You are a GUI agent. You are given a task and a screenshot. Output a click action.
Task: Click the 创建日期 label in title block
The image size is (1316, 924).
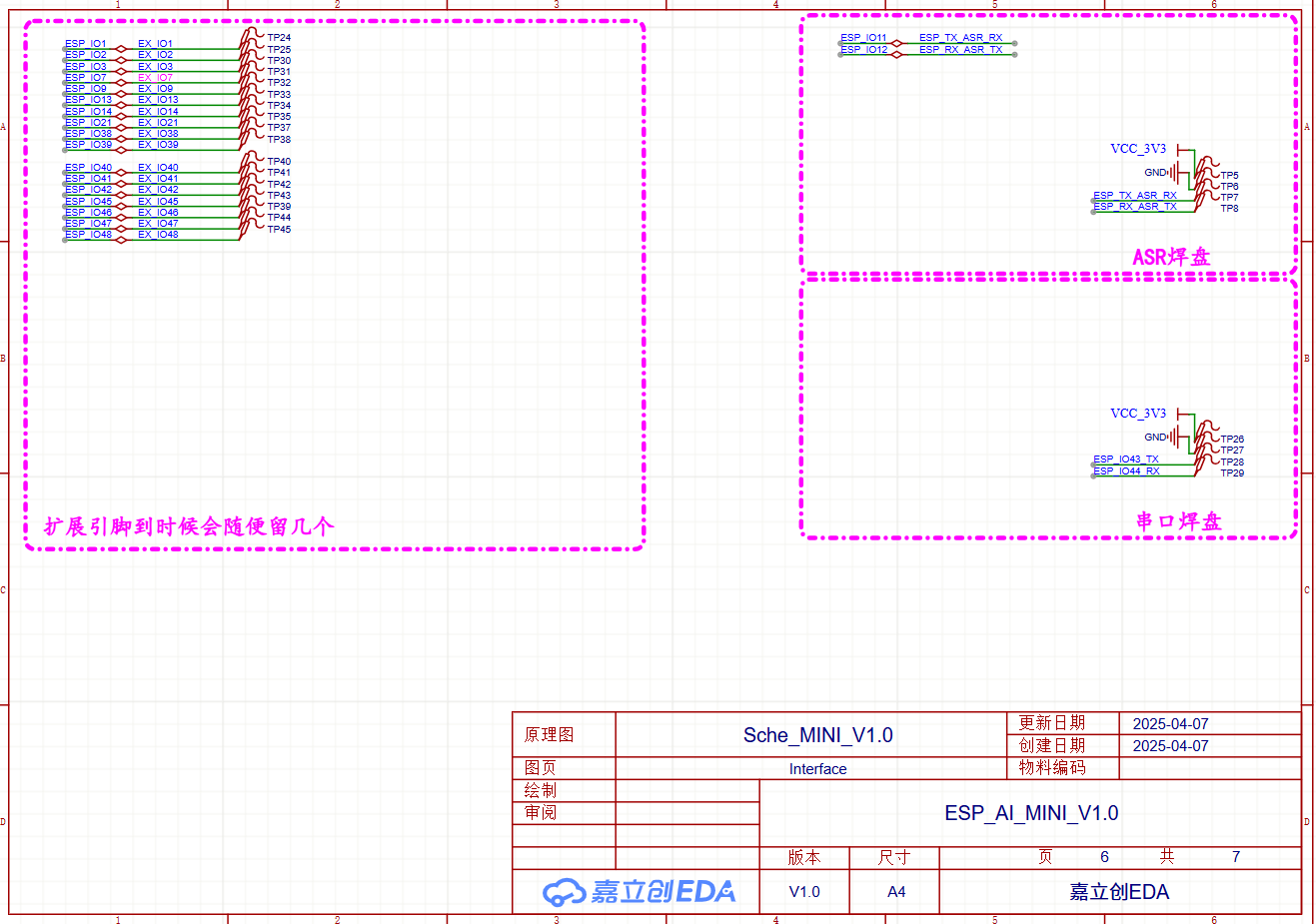point(1052,746)
